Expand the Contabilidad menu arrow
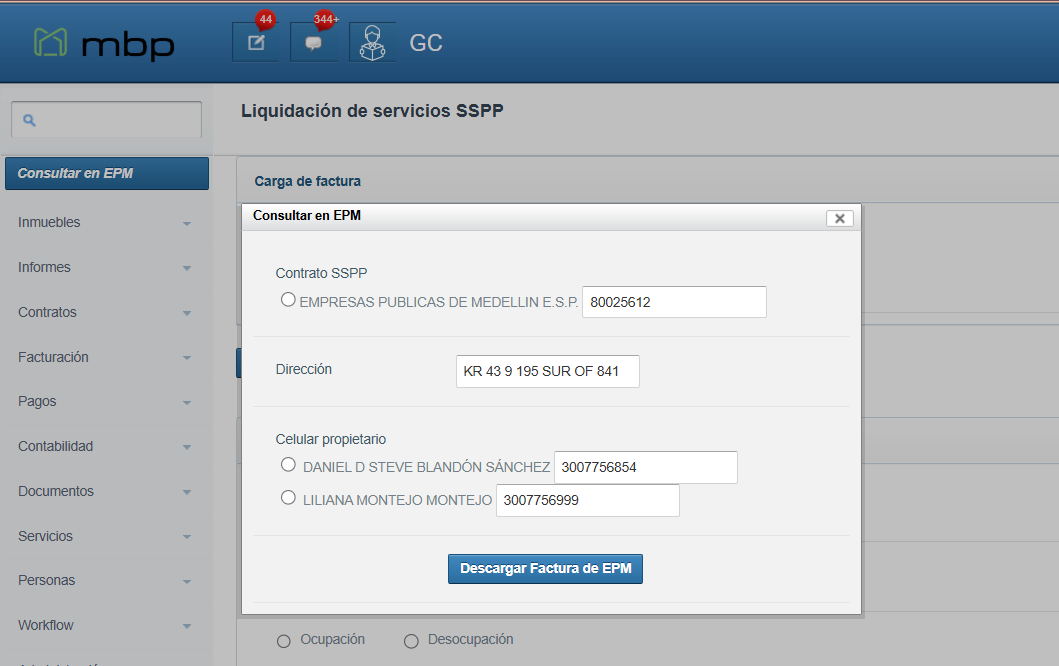 click(x=187, y=447)
